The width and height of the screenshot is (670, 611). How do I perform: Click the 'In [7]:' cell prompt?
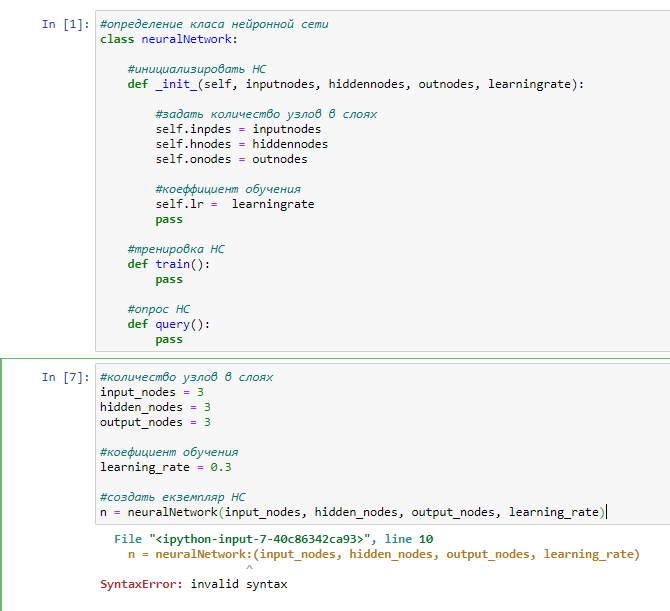point(65,377)
